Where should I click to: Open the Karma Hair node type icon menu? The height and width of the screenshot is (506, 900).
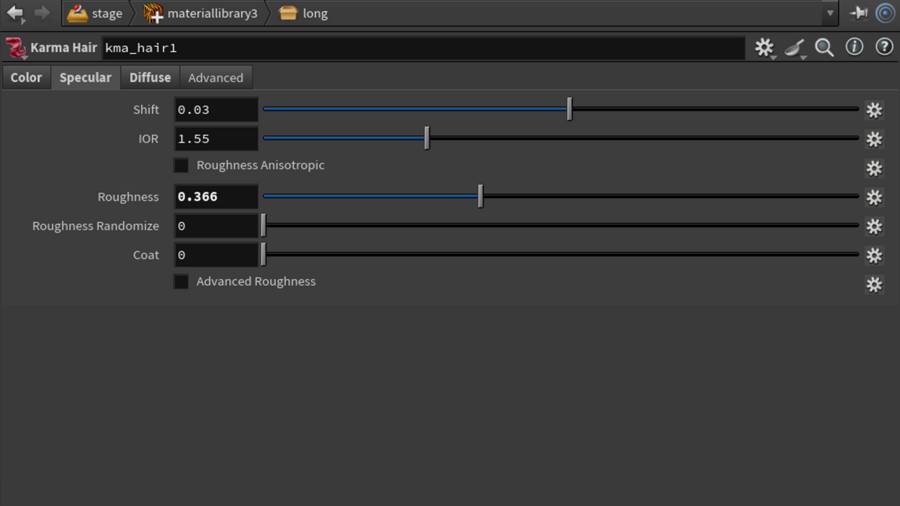15,48
